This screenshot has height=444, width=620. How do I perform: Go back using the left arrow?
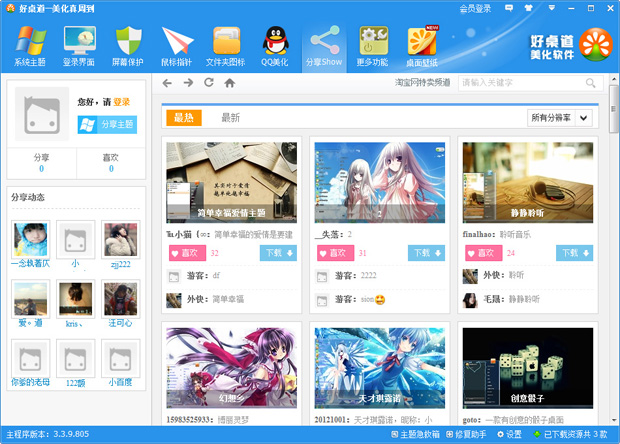(167, 83)
